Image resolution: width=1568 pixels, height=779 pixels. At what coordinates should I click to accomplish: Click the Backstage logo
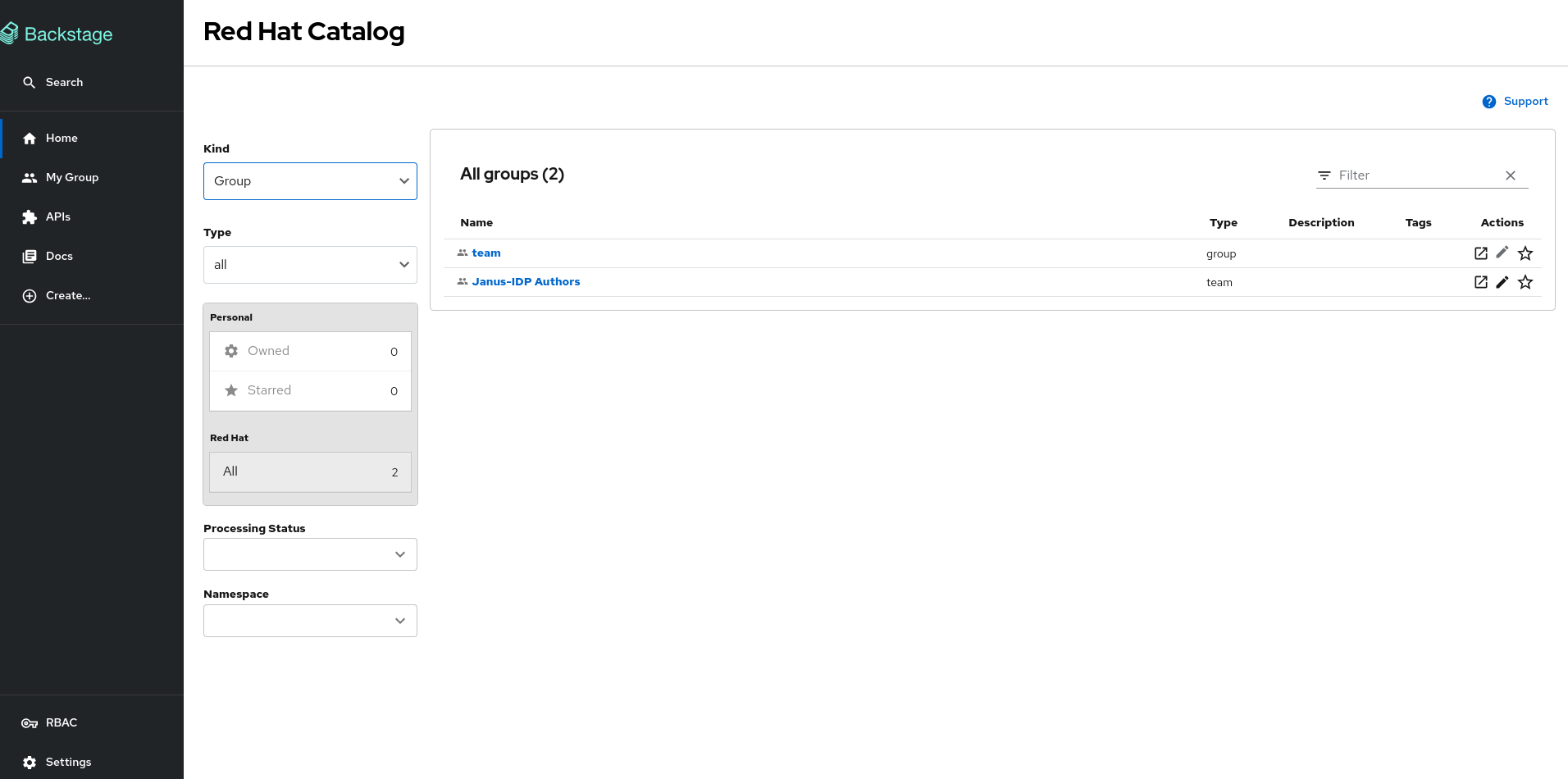(x=57, y=34)
